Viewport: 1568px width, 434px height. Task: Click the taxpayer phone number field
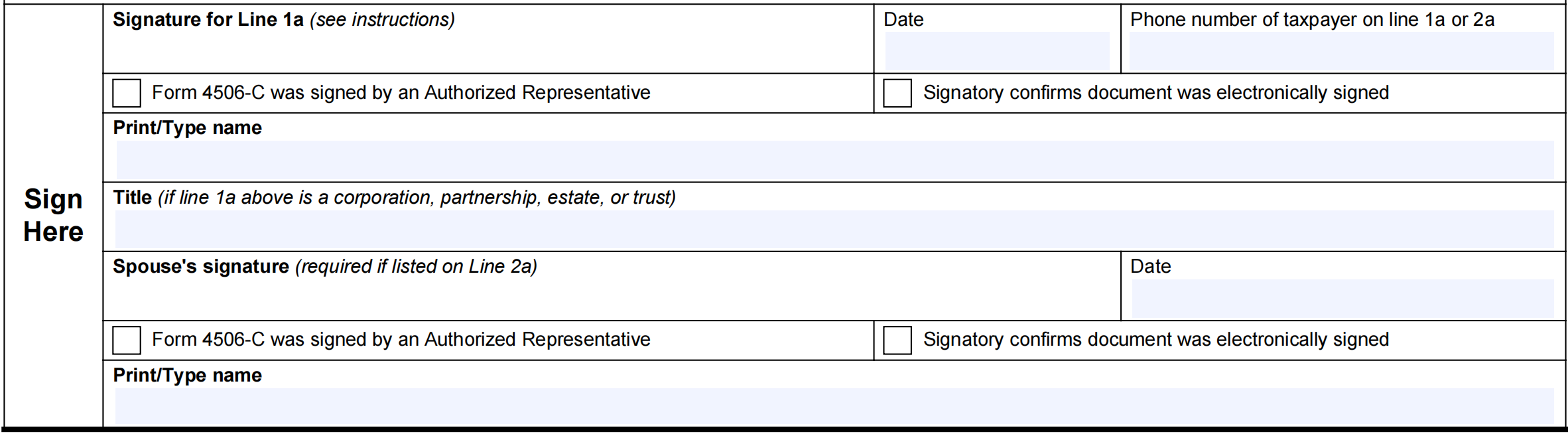point(1341,51)
